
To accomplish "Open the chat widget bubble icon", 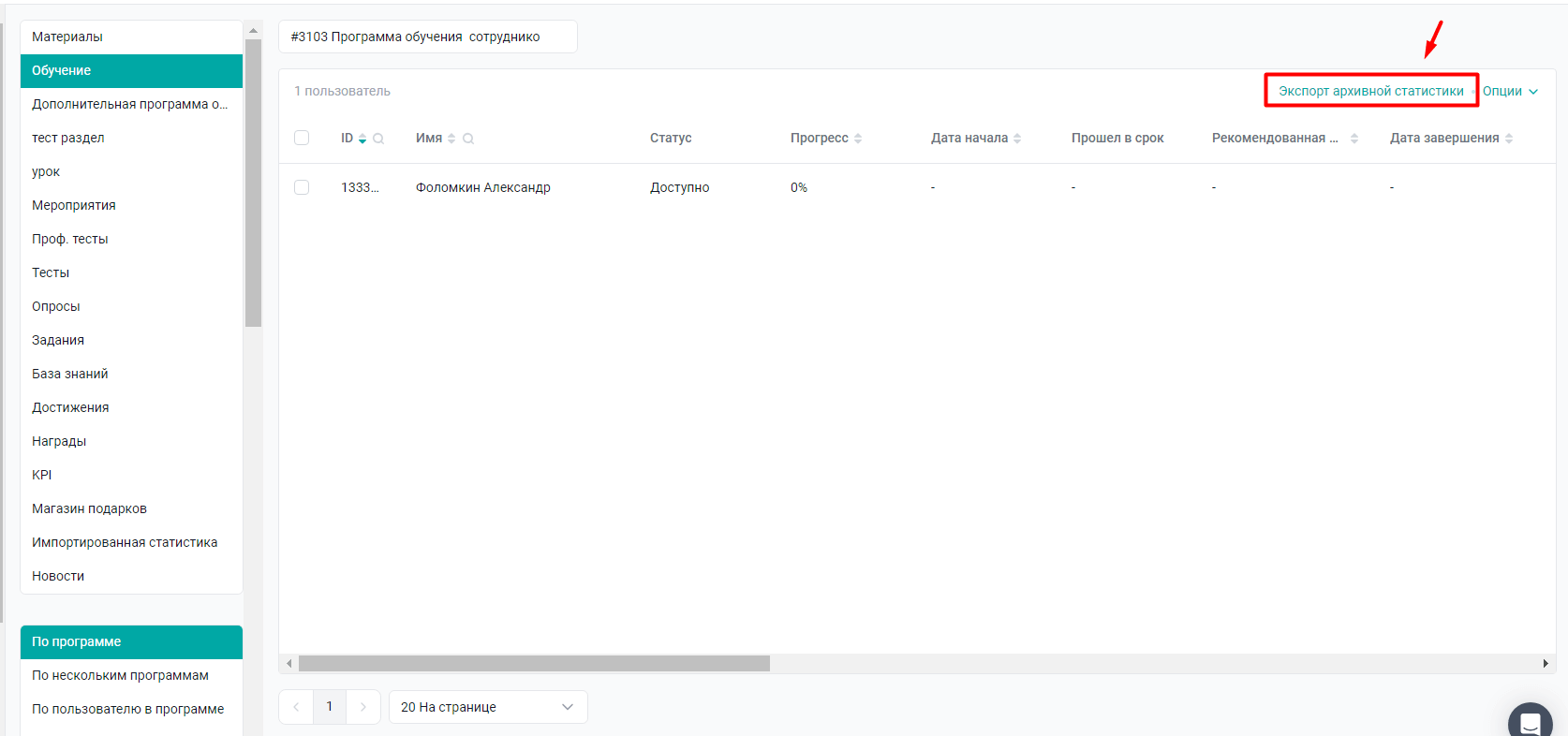I will point(1530,723).
